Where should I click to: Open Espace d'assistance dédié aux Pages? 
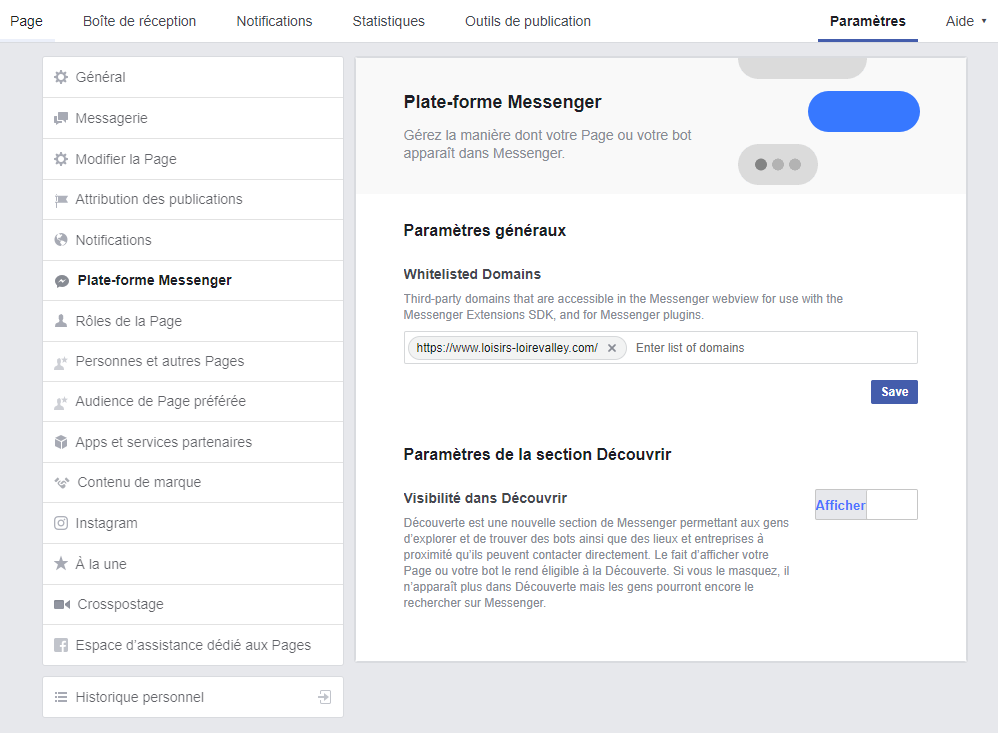click(x=193, y=645)
